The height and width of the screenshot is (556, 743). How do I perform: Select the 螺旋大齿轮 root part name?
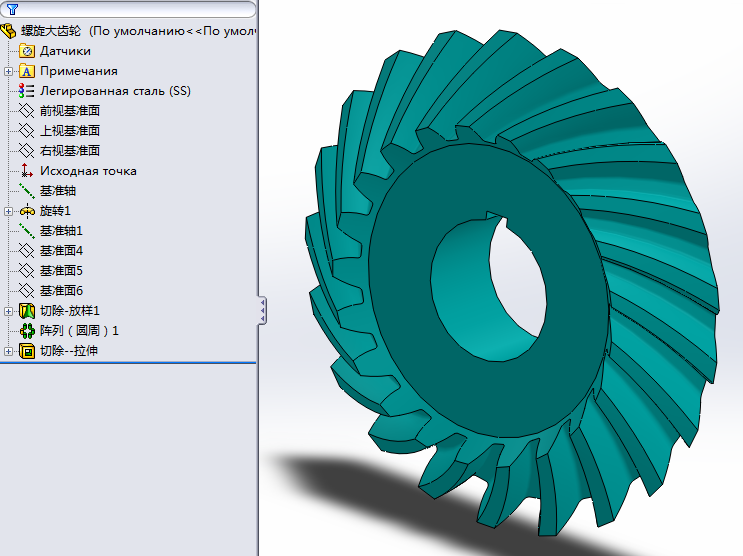pyautogui.click(x=51, y=31)
